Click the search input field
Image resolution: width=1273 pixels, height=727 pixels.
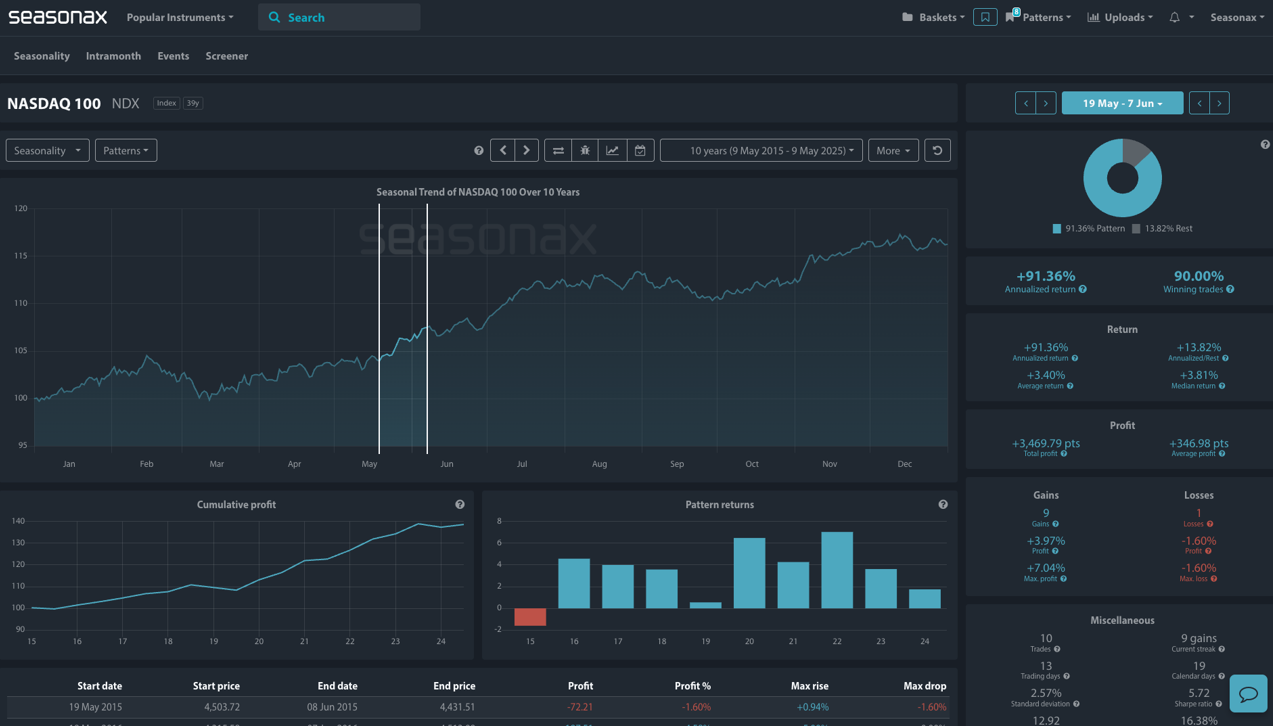coord(339,17)
